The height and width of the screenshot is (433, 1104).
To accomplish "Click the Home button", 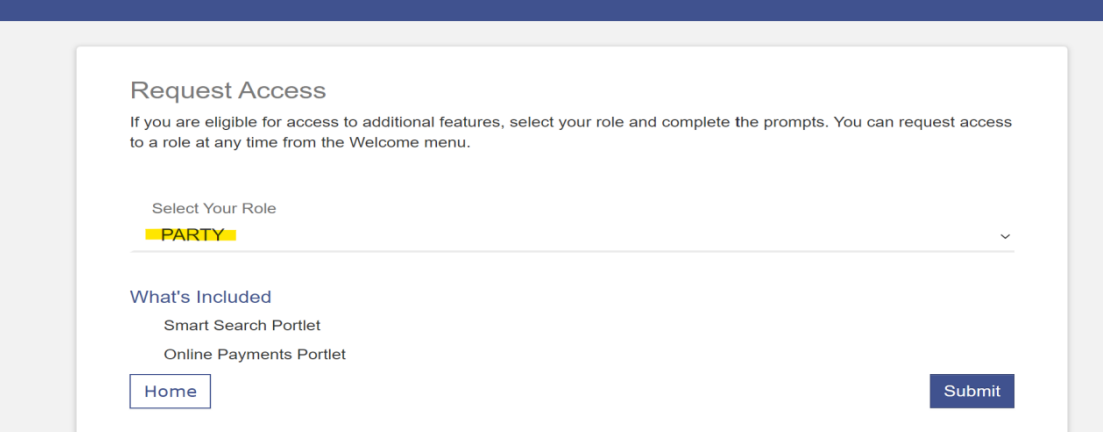I will pyautogui.click(x=170, y=391).
